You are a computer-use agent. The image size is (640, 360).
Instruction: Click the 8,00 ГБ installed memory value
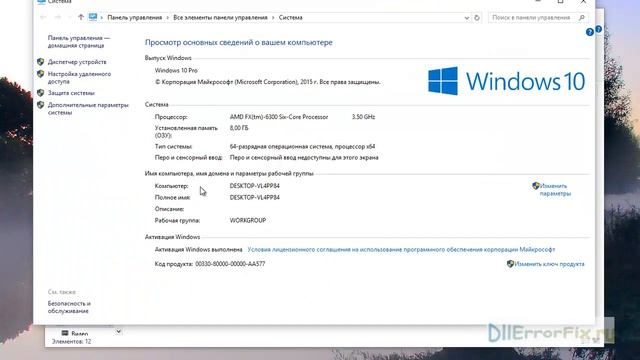pyautogui.click(x=239, y=128)
